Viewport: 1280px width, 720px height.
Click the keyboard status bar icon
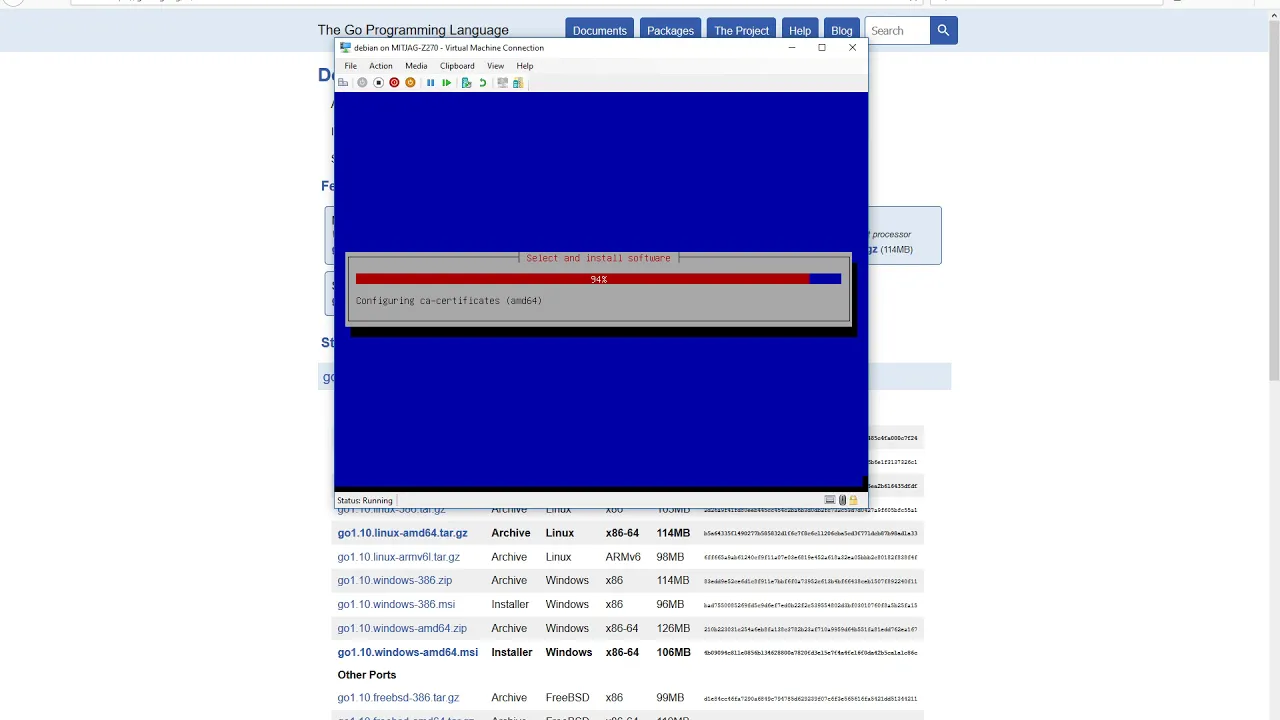coord(830,500)
